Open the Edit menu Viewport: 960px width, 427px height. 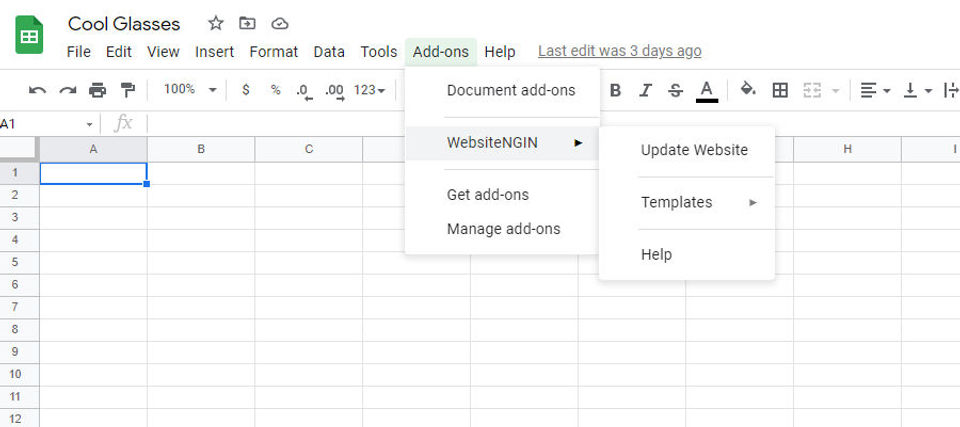click(119, 52)
